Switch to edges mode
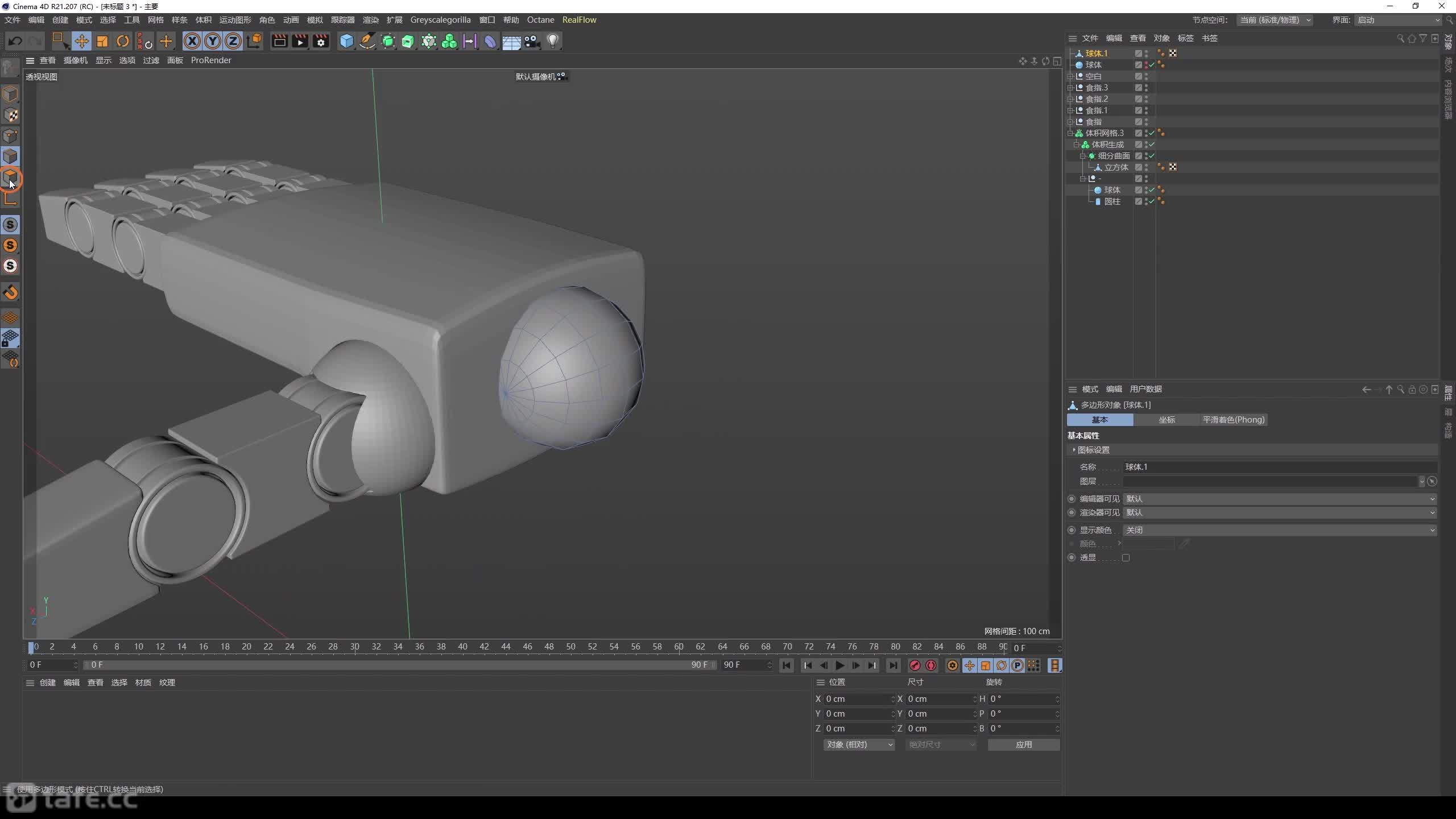 click(10, 156)
